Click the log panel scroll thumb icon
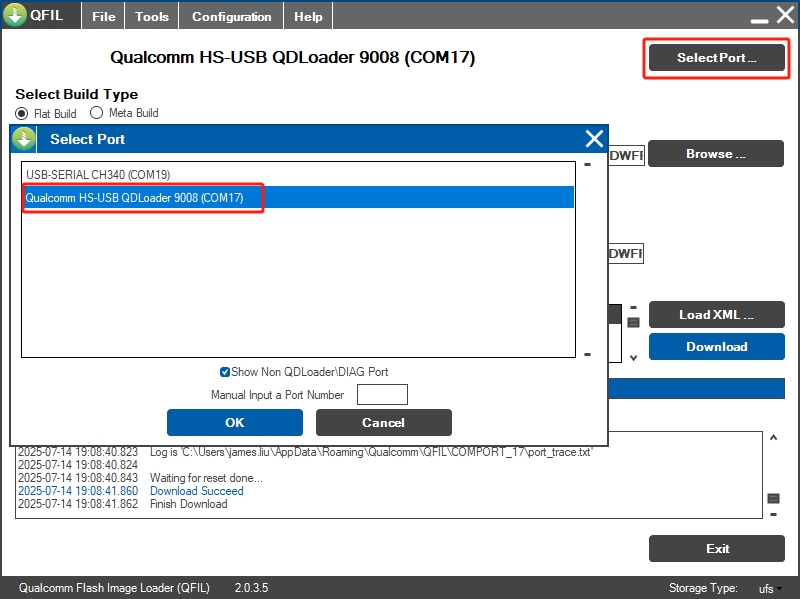The width and height of the screenshot is (800, 599). pyautogui.click(x=773, y=498)
